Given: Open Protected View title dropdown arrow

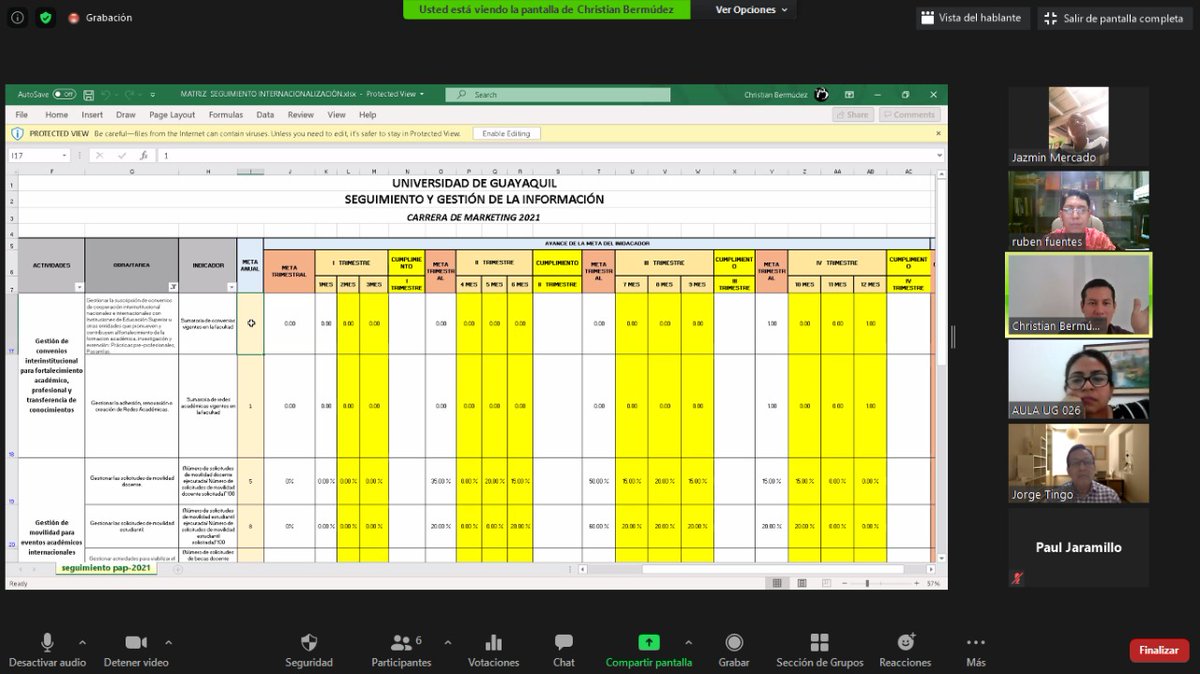Looking at the screenshot, I should (x=421, y=94).
